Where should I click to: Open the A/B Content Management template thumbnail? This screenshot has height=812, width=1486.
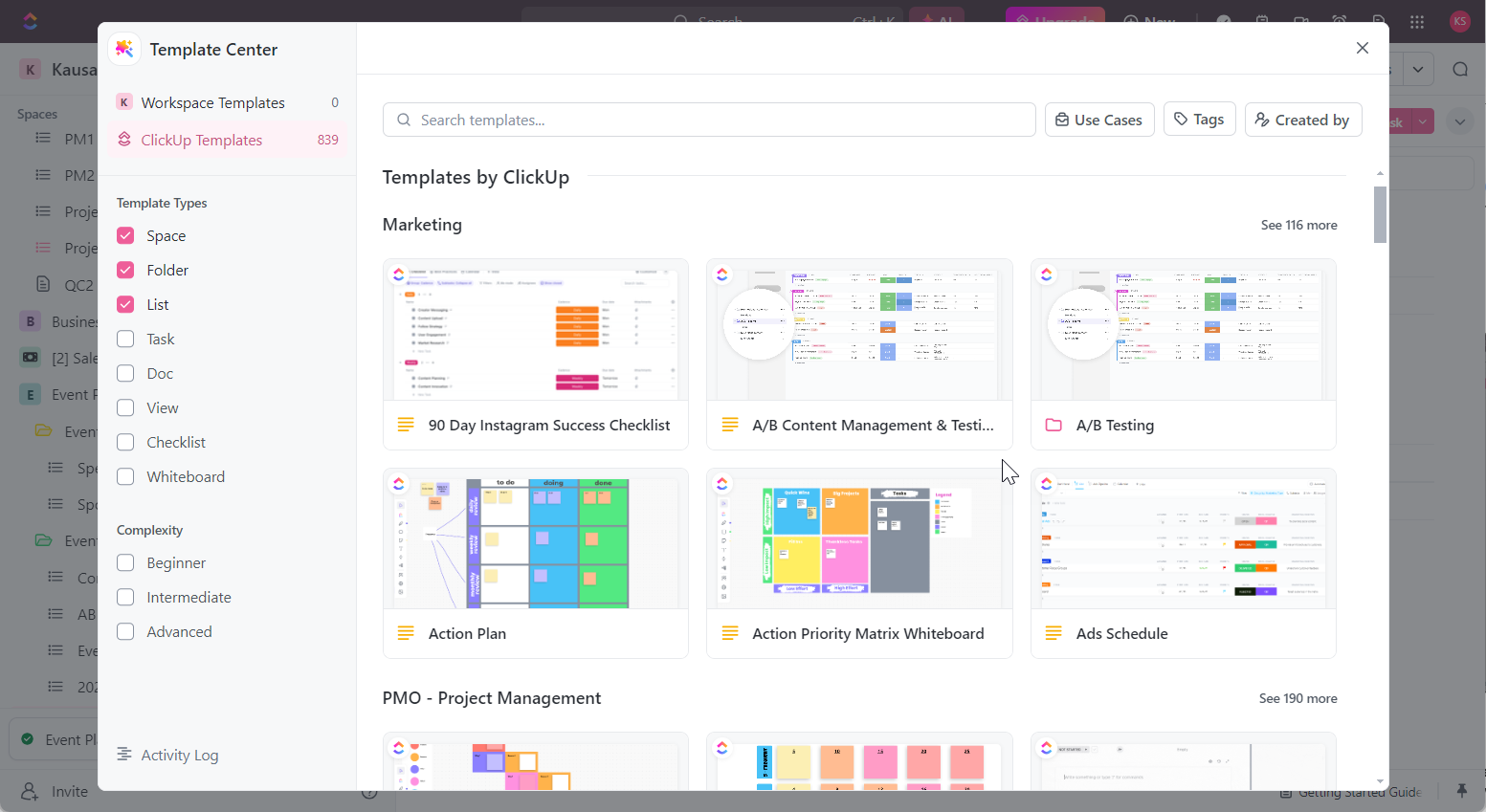click(x=859, y=330)
